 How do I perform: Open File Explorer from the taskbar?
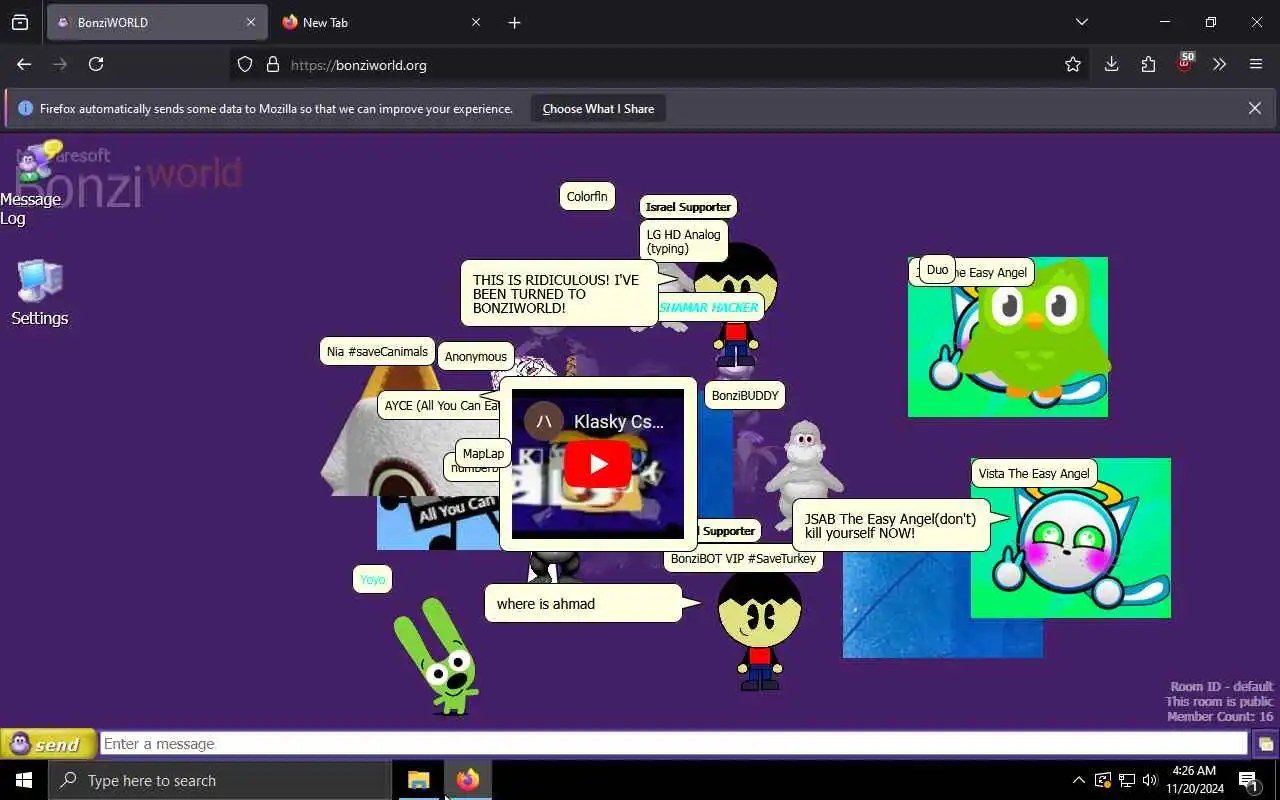click(x=418, y=780)
